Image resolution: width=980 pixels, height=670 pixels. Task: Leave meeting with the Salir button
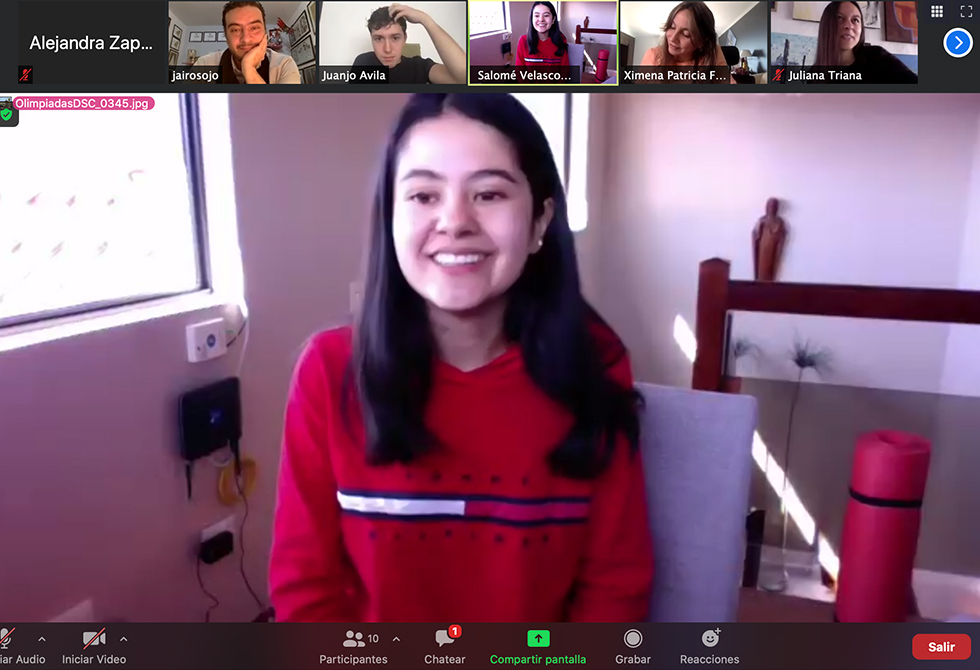tap(941, 647)
